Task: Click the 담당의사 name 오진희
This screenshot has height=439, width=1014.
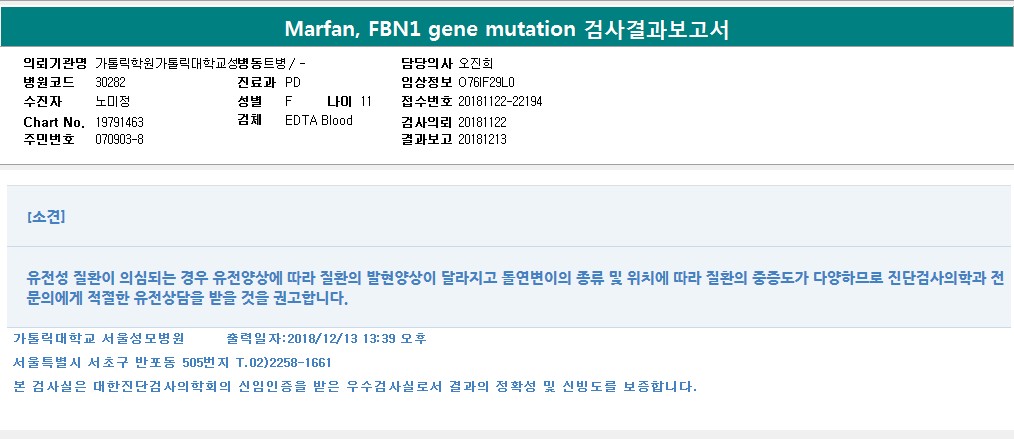Action: [477, 63]
